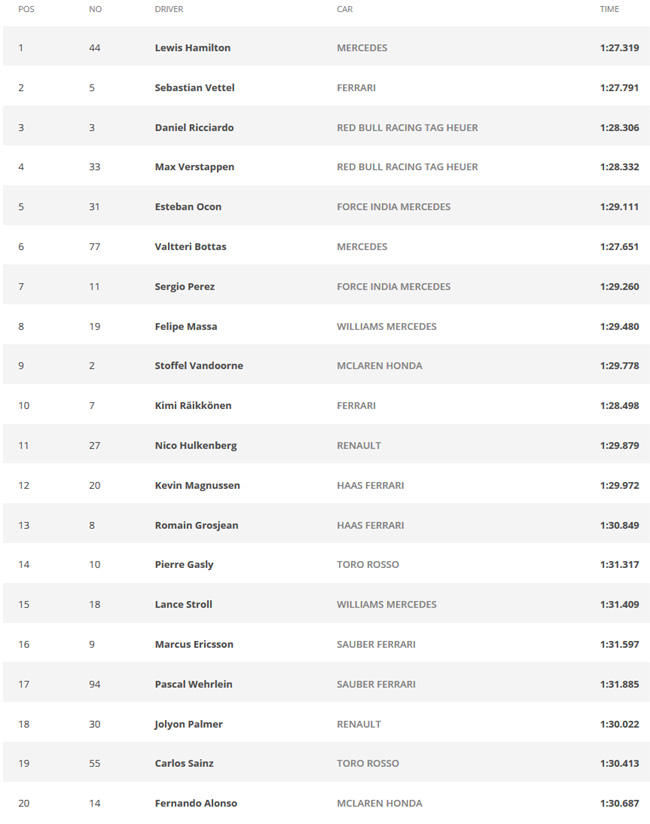Select the 1:27.319 lap time

point(620,48)
